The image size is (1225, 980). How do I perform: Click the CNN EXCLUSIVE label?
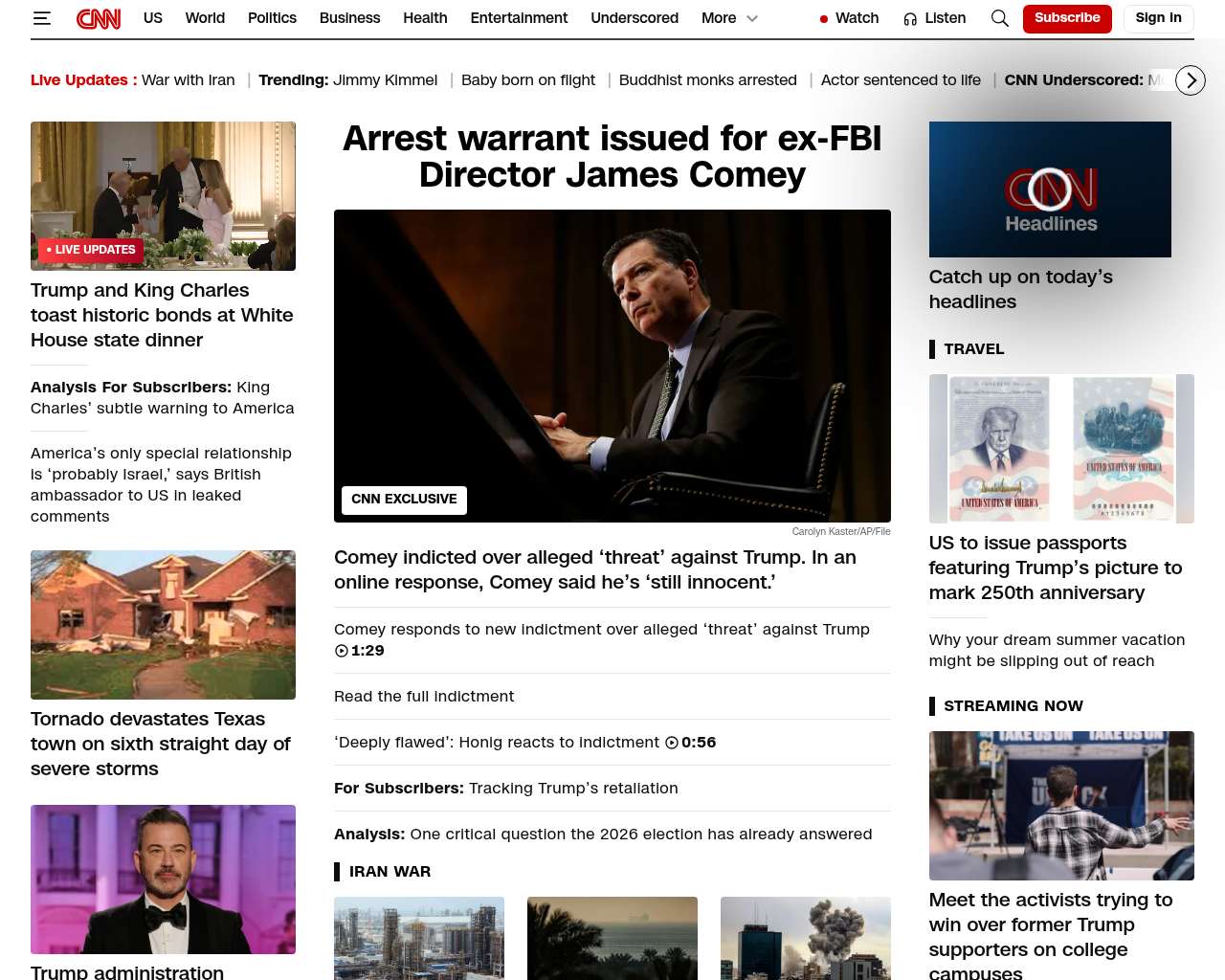click(404, 500)
